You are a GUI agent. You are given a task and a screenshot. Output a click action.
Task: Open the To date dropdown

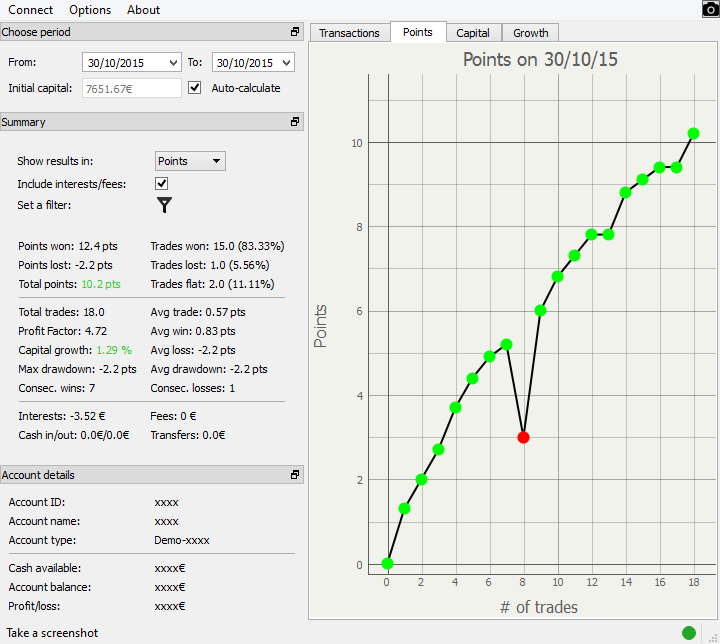[287, 63]
